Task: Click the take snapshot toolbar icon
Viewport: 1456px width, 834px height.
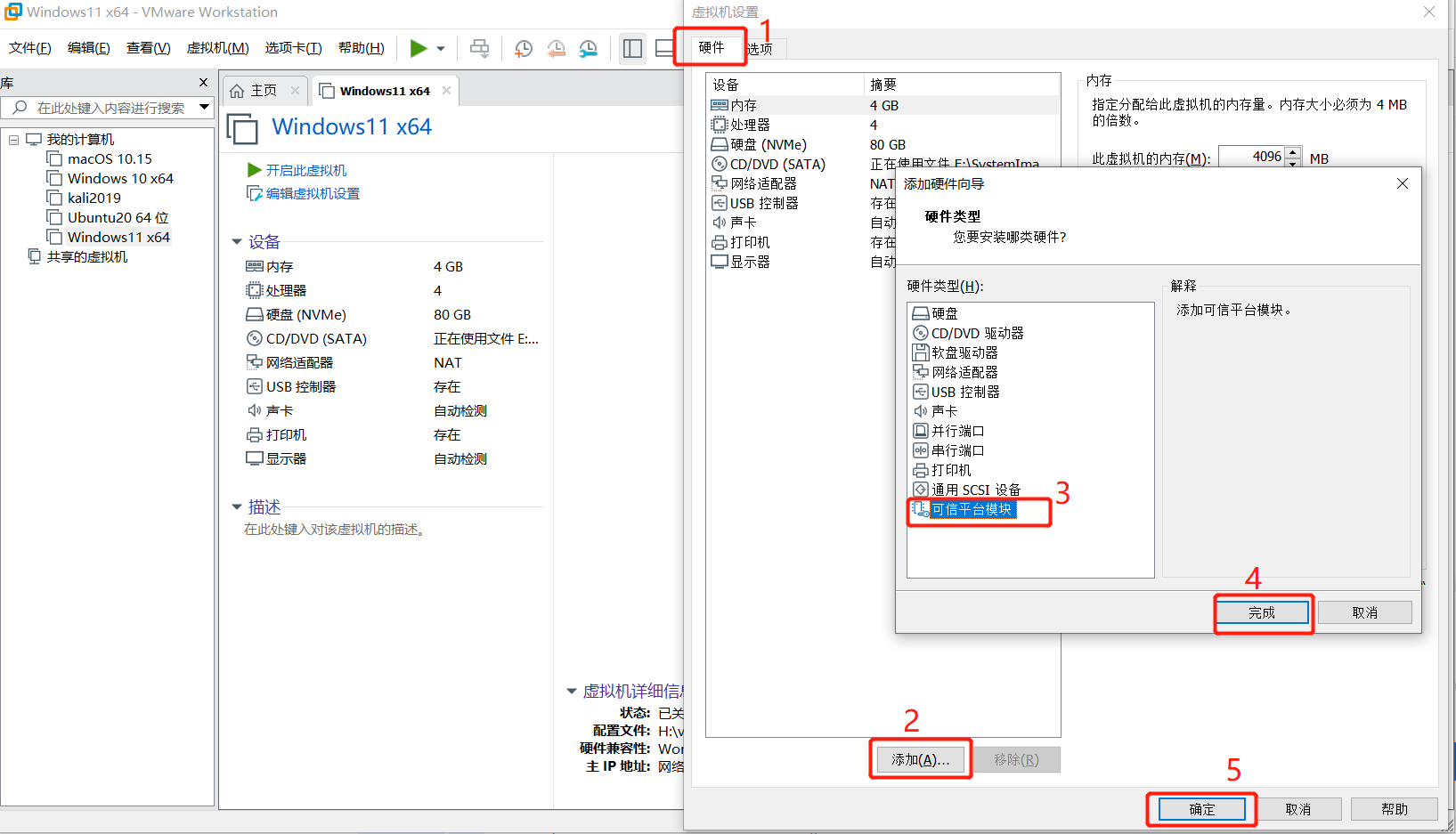Action: click(x=524, y=48)
